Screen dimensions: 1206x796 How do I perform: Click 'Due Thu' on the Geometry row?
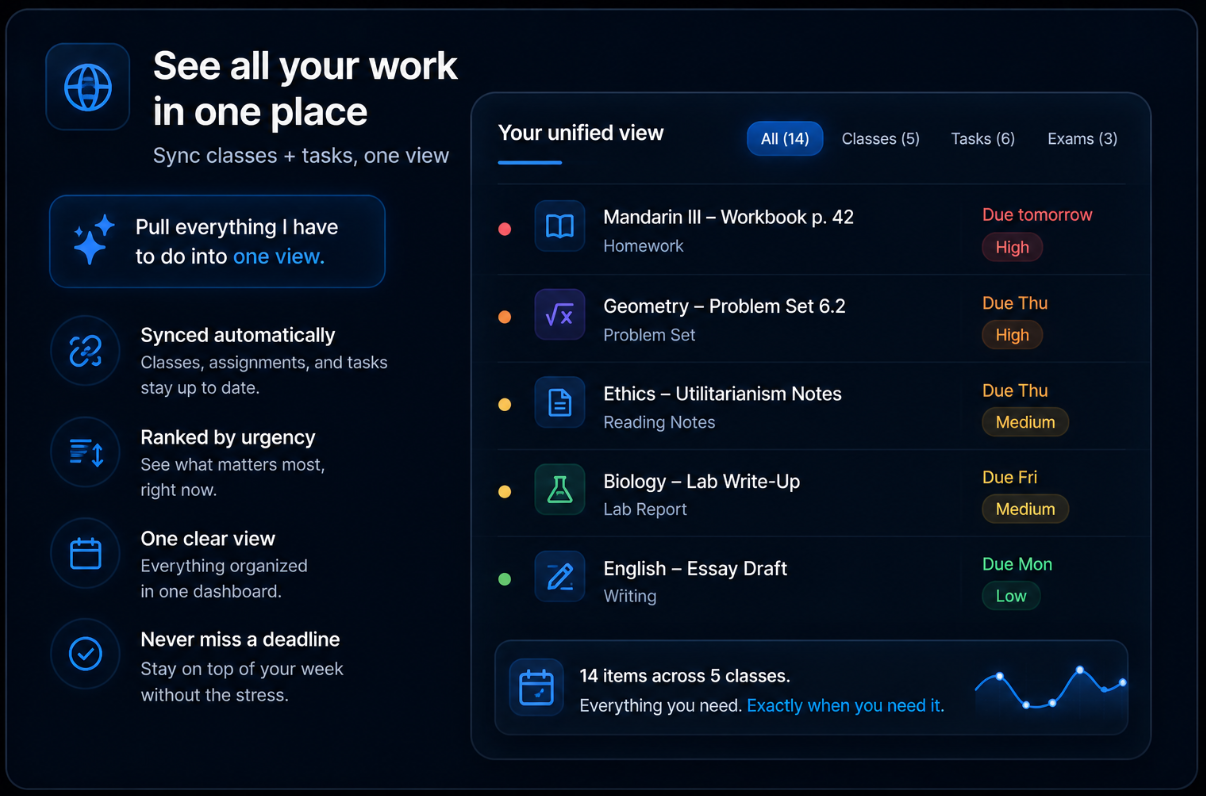(1015, 303)
